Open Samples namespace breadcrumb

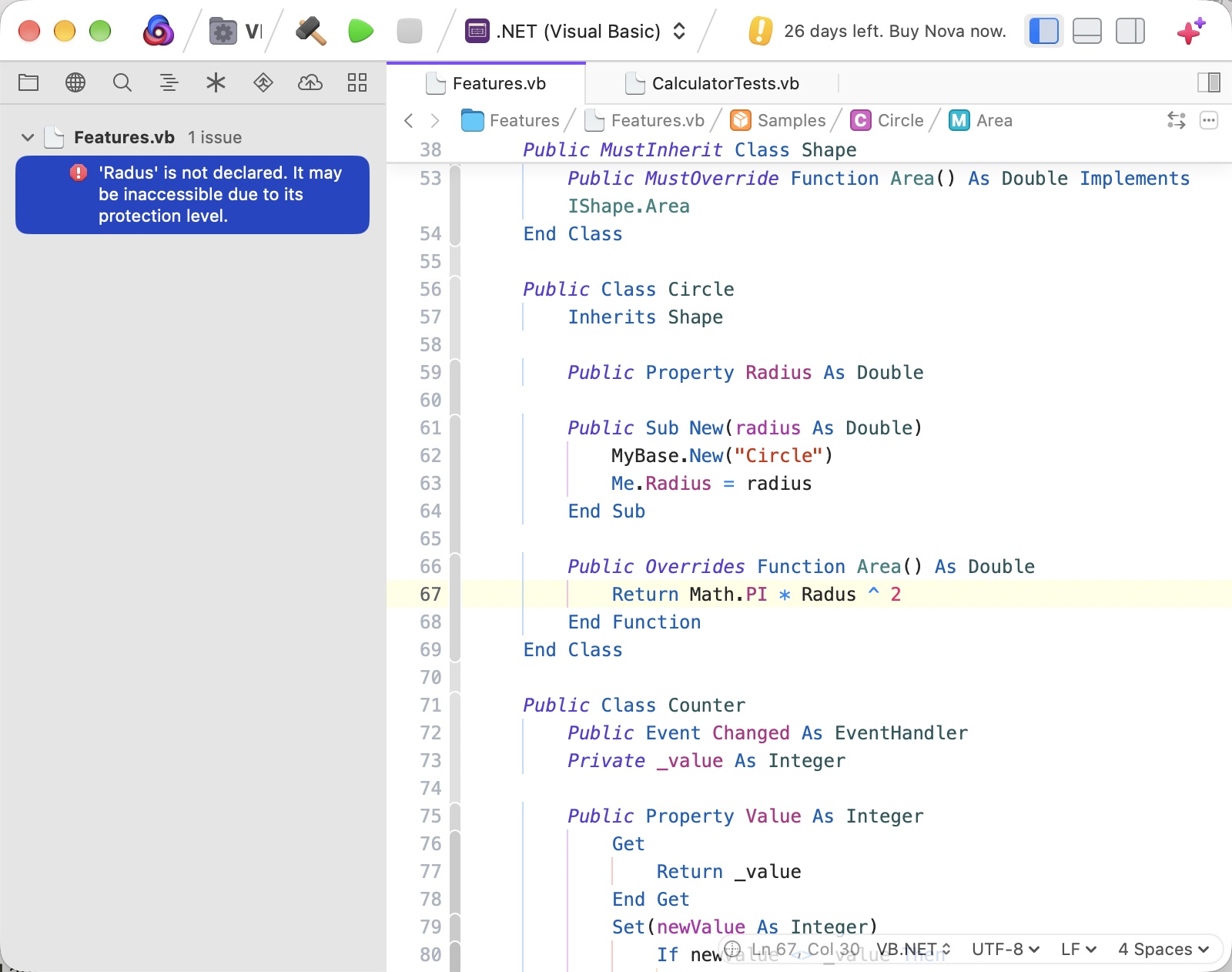778,121
